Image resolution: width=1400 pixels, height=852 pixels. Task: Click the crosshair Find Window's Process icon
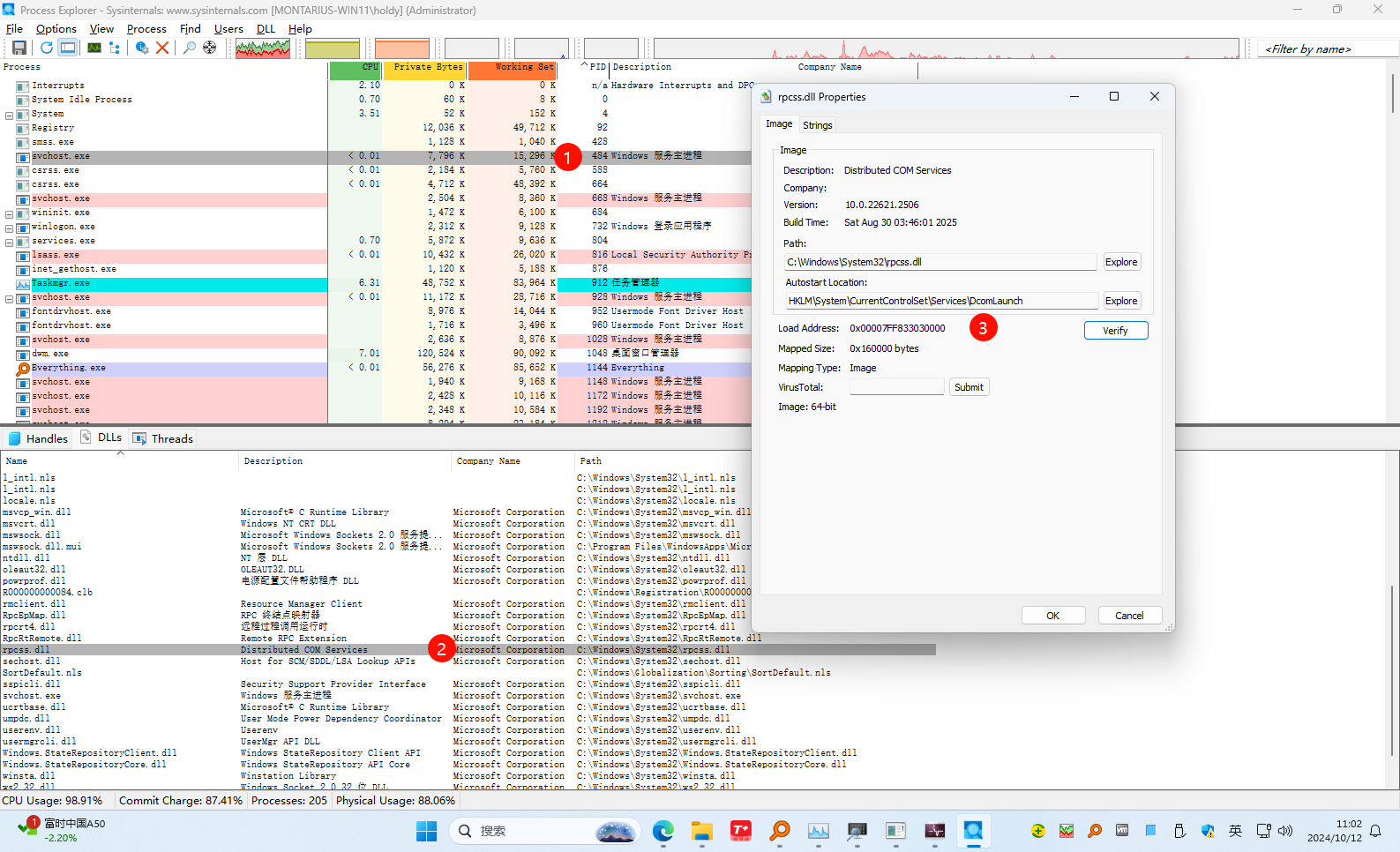(x=210, y=48)
